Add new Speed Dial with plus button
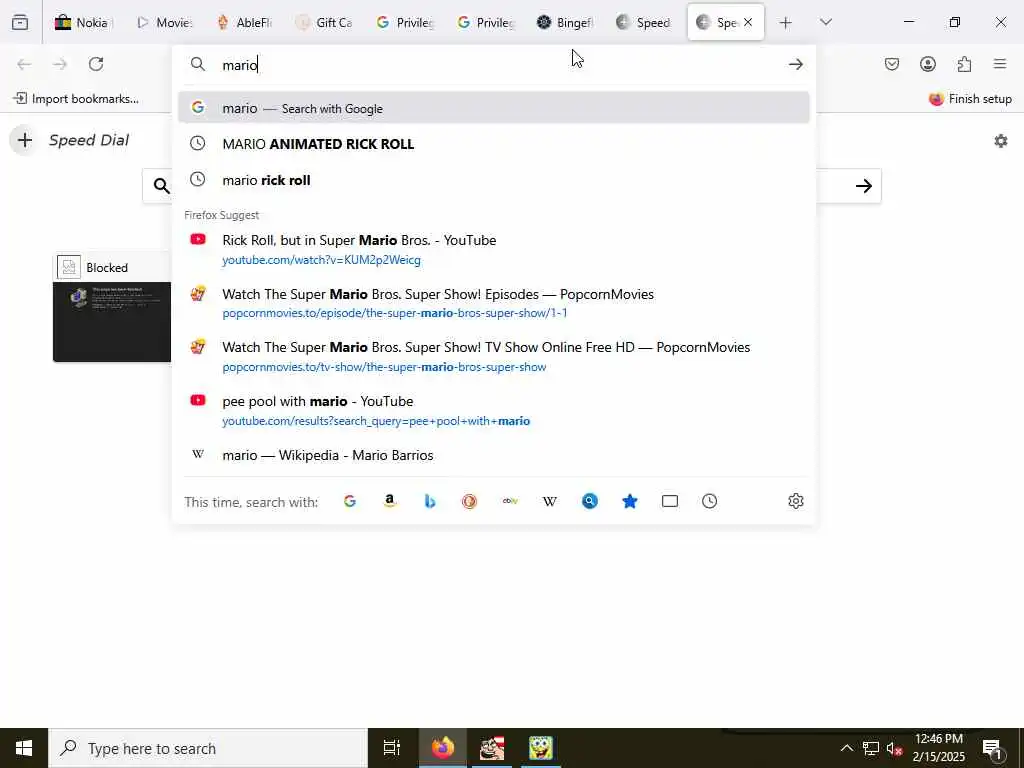The width and height of the screenshot is (1024, 768). tap(24, 140)
